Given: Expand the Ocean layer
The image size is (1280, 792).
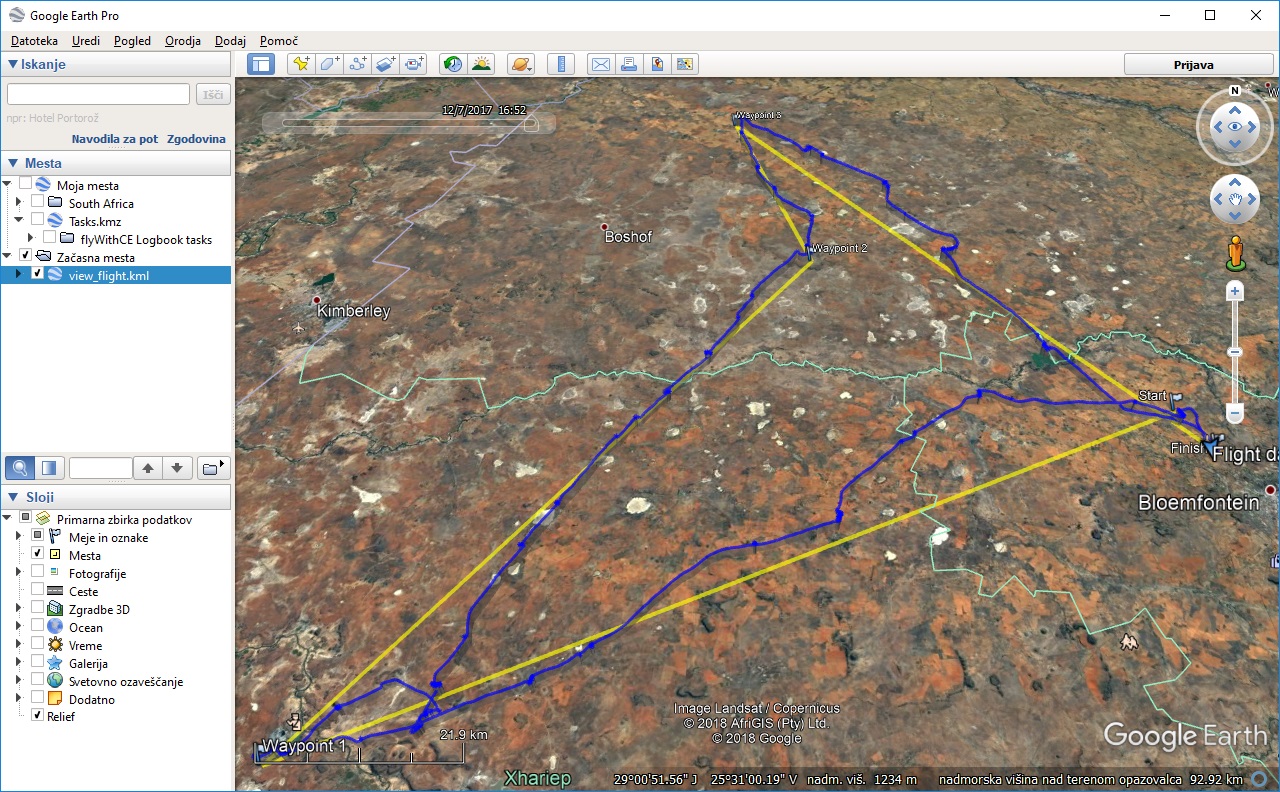Looking at the screenshot, I should coord(18,627).
